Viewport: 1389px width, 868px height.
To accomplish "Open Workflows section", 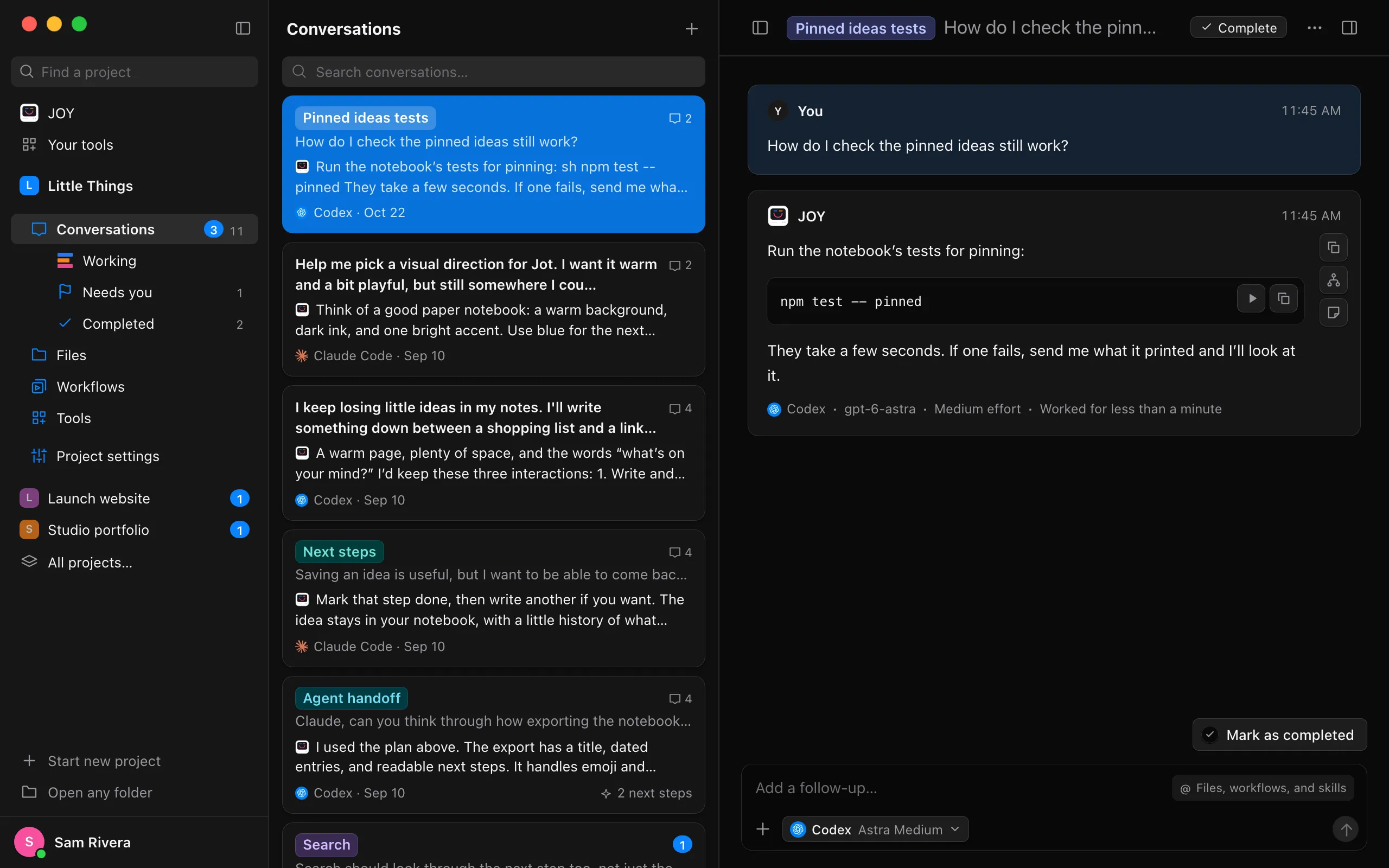I will pyautogui.click(x=135, y=387).
